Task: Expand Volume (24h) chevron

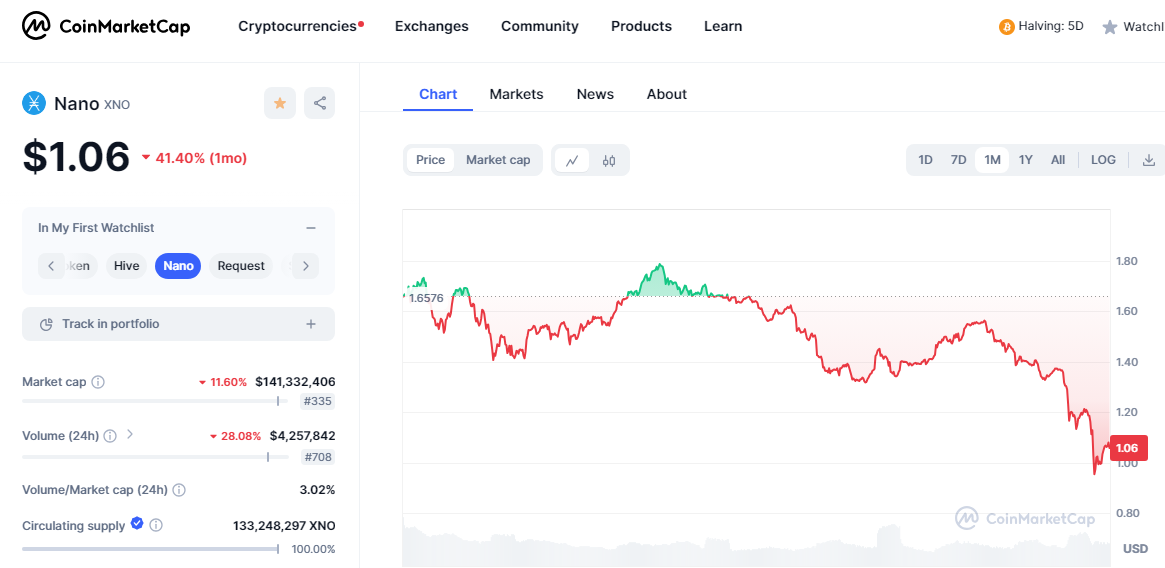Action: pyautogui.click(x=130, y=434)
